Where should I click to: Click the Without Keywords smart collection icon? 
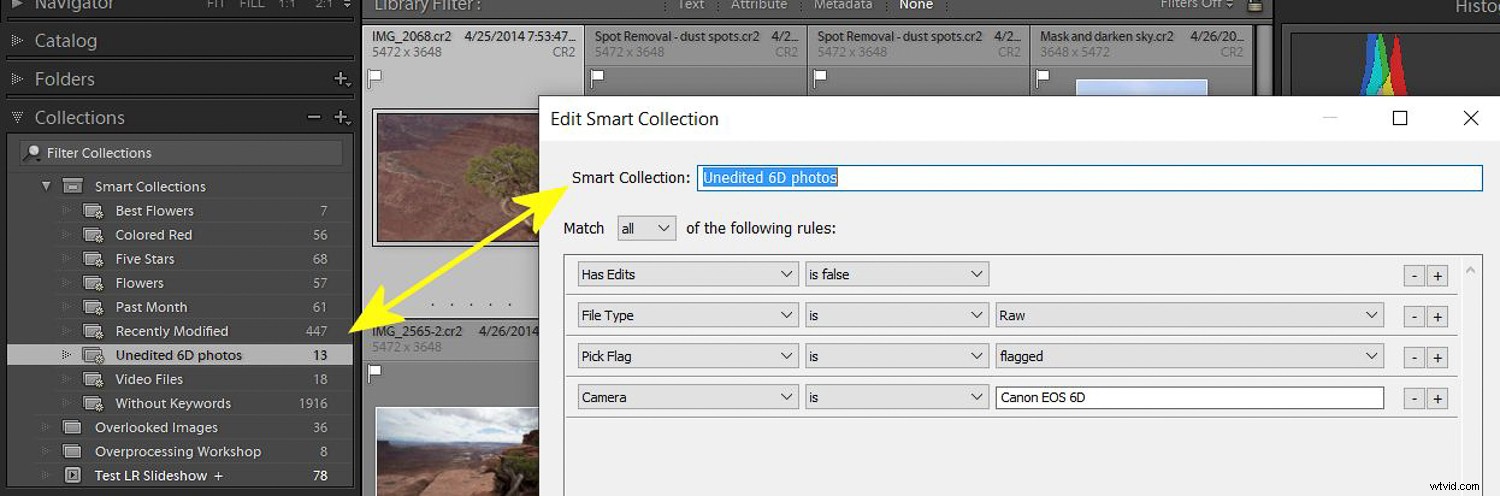pos(93,403)
